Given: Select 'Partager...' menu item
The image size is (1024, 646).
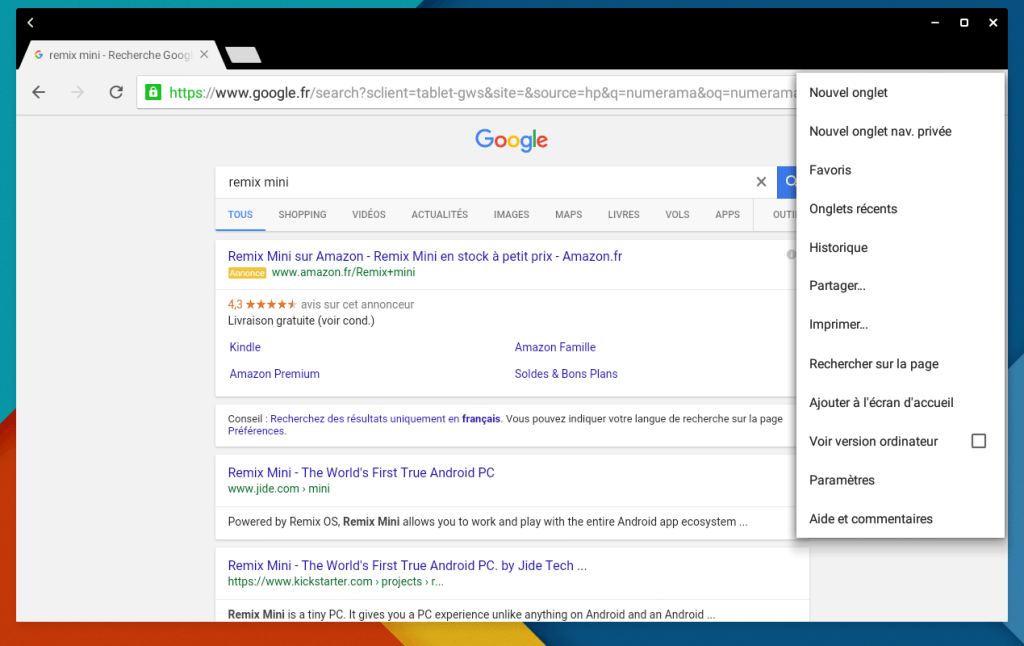Looking at the screenshot, I should coord(900,285).
